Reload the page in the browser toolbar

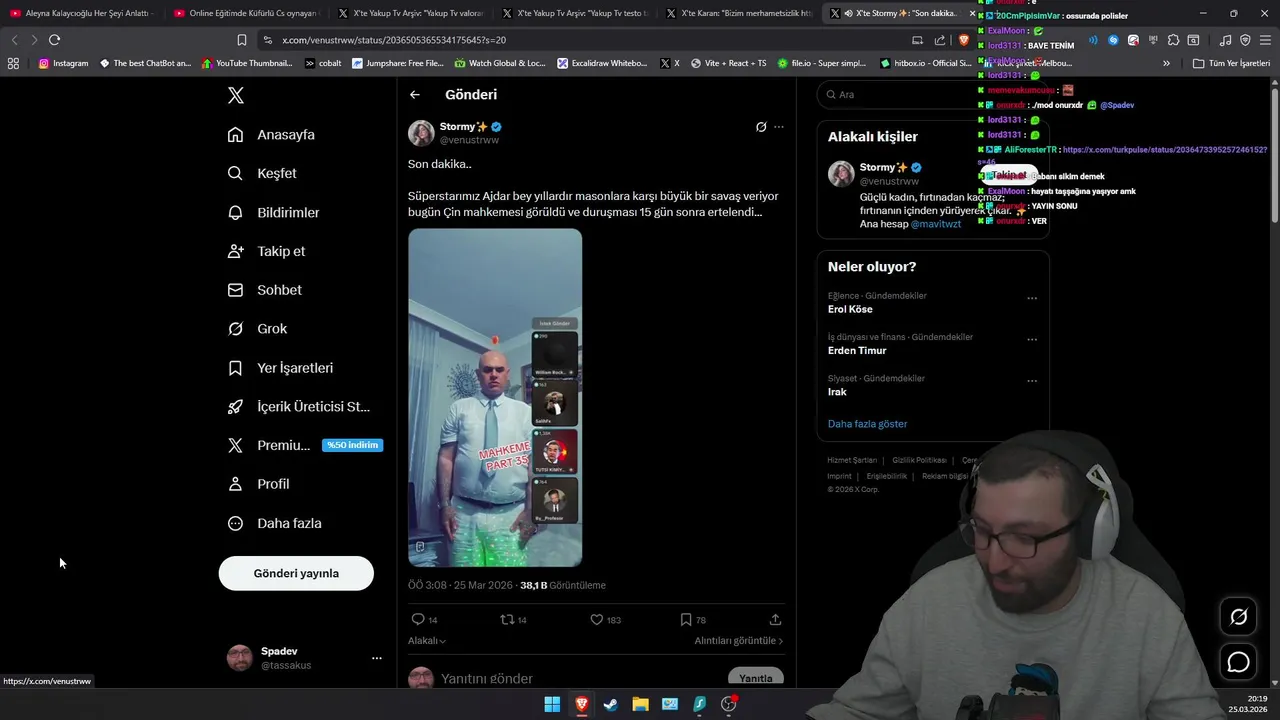(x=54, y=40)
